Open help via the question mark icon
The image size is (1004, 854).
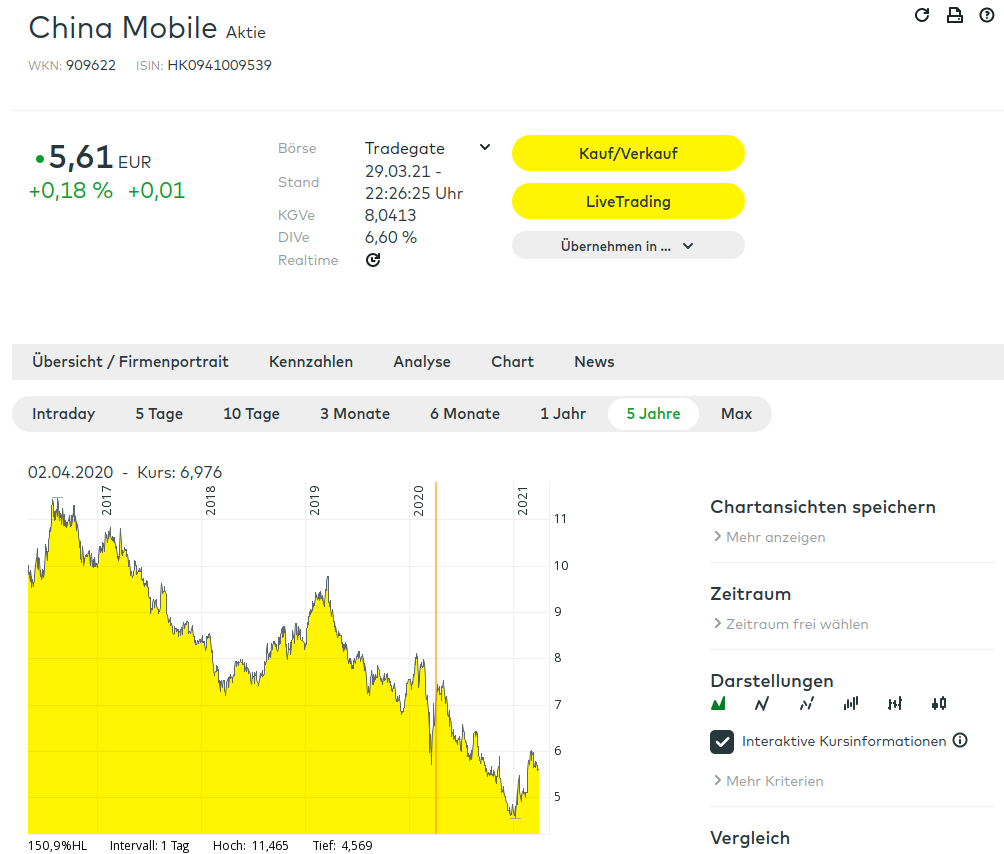[986, 15]
